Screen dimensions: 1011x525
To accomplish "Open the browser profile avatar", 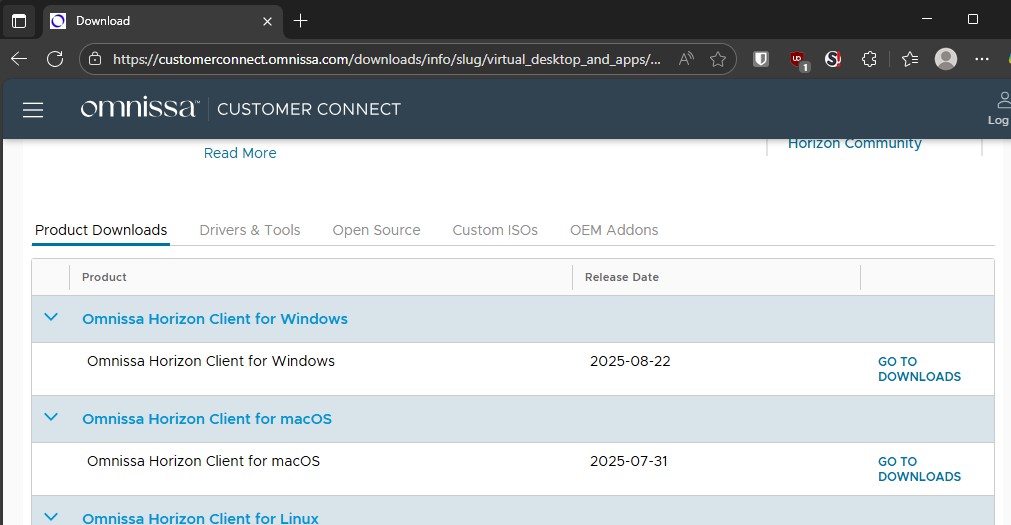I will (945, 59).
